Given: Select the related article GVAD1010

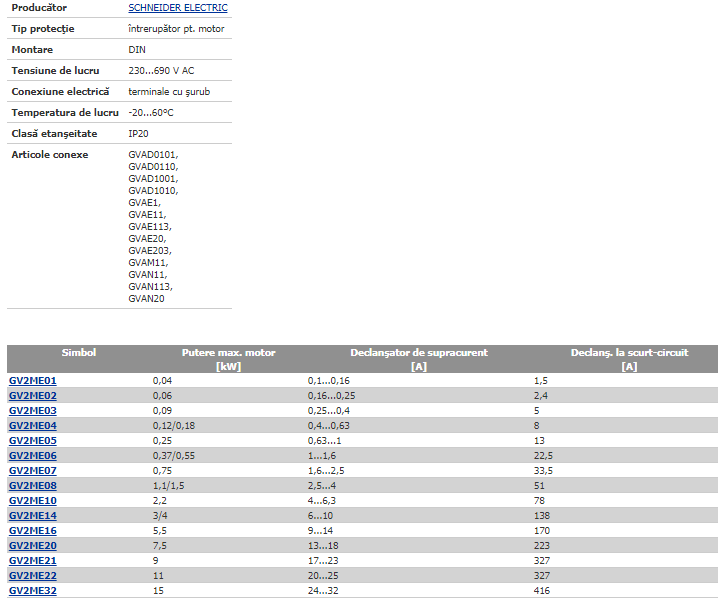Looking at the screenshot, I should (153, 190).
